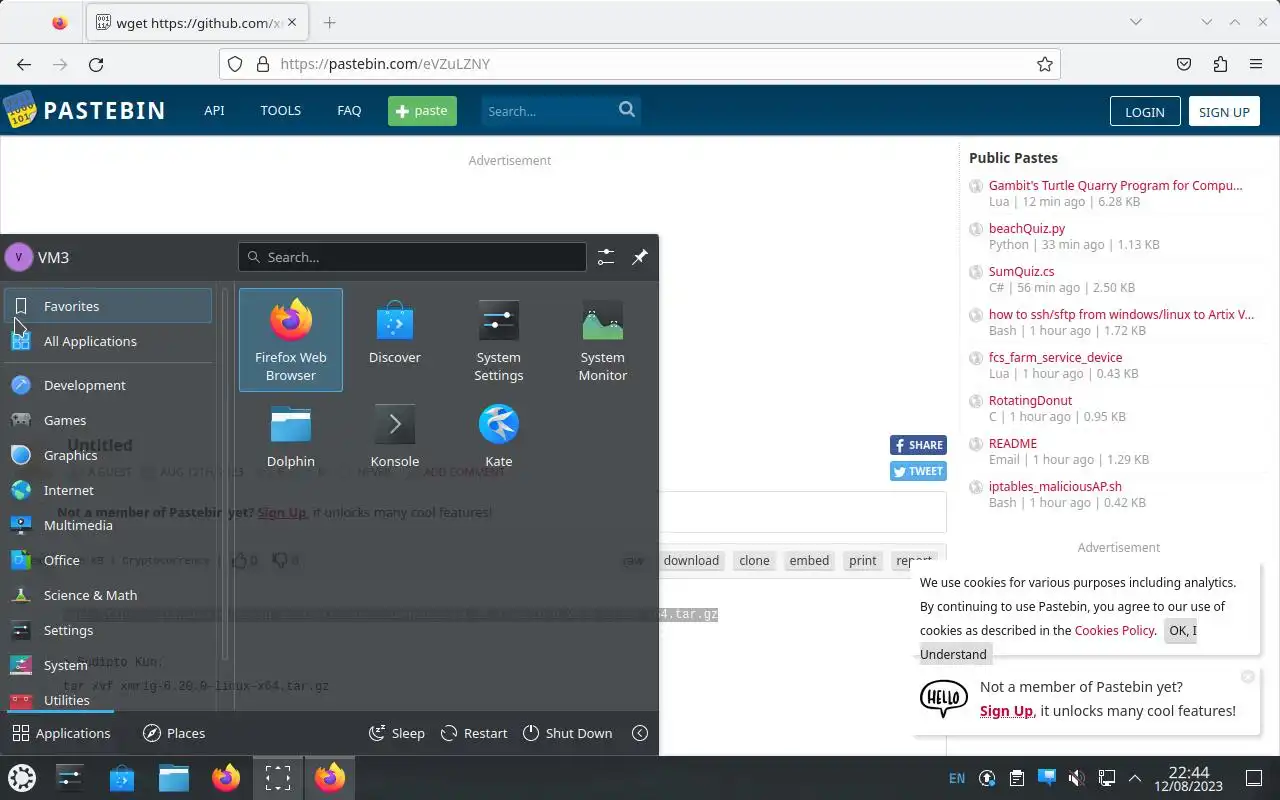
Task: Click download paste button
Action: tap(691, 561)
